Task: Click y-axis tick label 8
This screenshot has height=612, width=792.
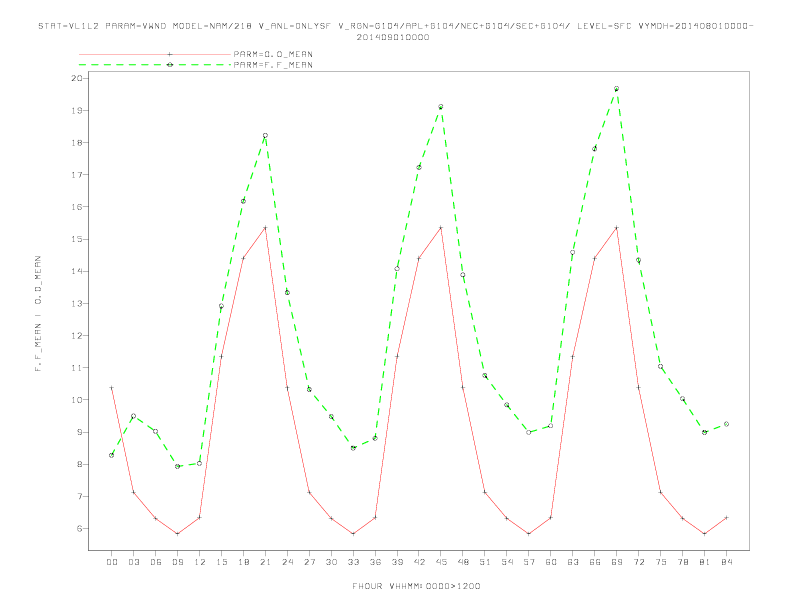Action: [x=80, y=465]
